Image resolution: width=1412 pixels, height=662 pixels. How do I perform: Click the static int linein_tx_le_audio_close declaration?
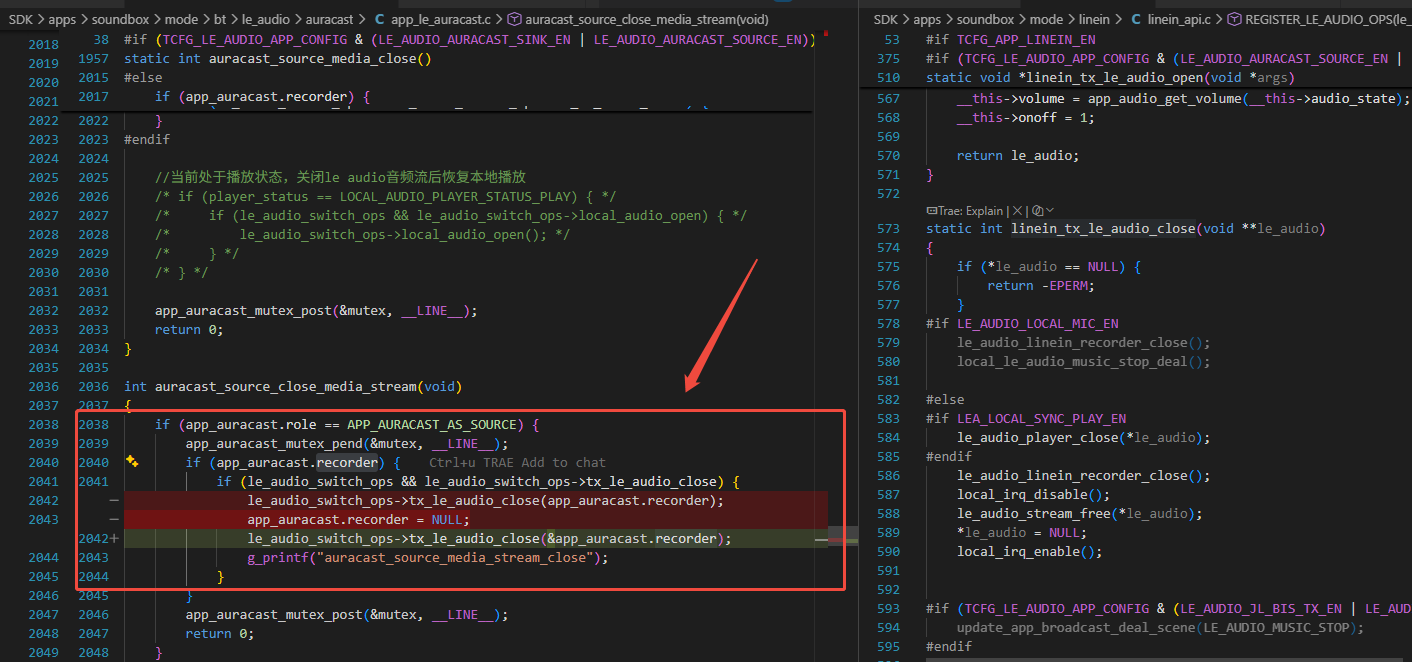(1125, 229)
